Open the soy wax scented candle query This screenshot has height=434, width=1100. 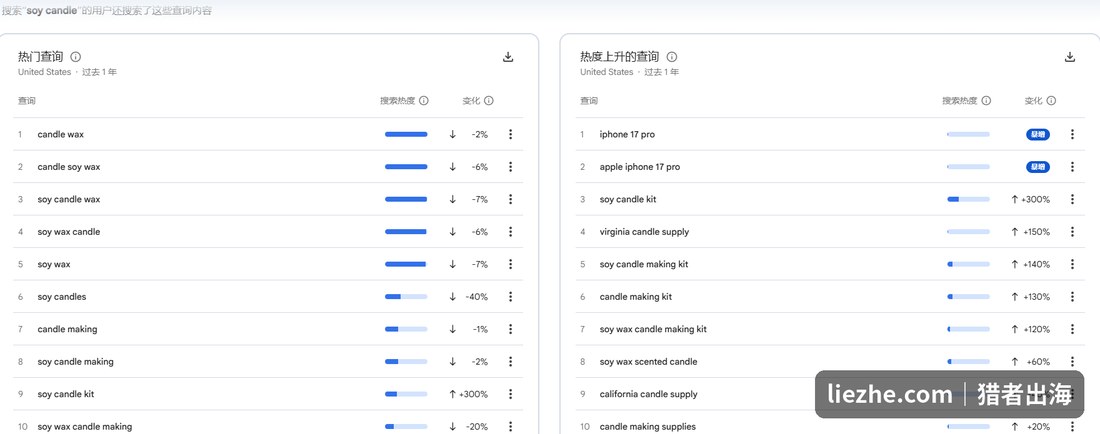(x=648, y=362)
